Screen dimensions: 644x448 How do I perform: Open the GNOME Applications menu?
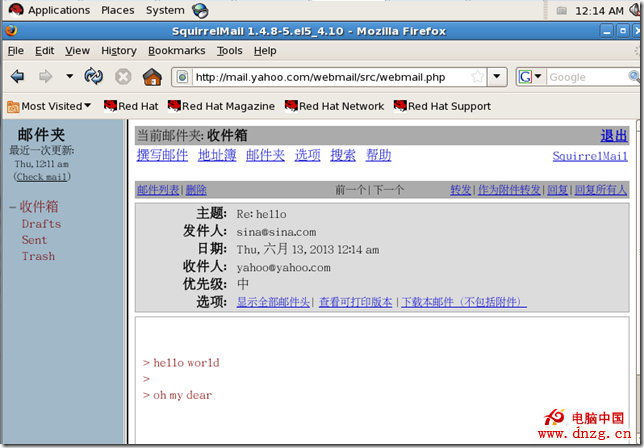[59, 10]
